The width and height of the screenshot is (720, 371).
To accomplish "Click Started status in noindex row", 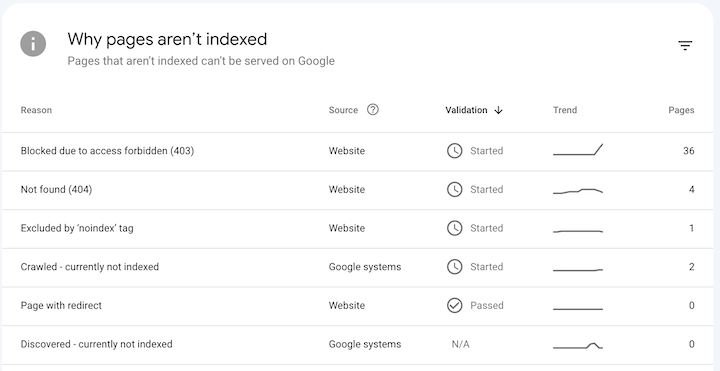I will coord(487,228).
